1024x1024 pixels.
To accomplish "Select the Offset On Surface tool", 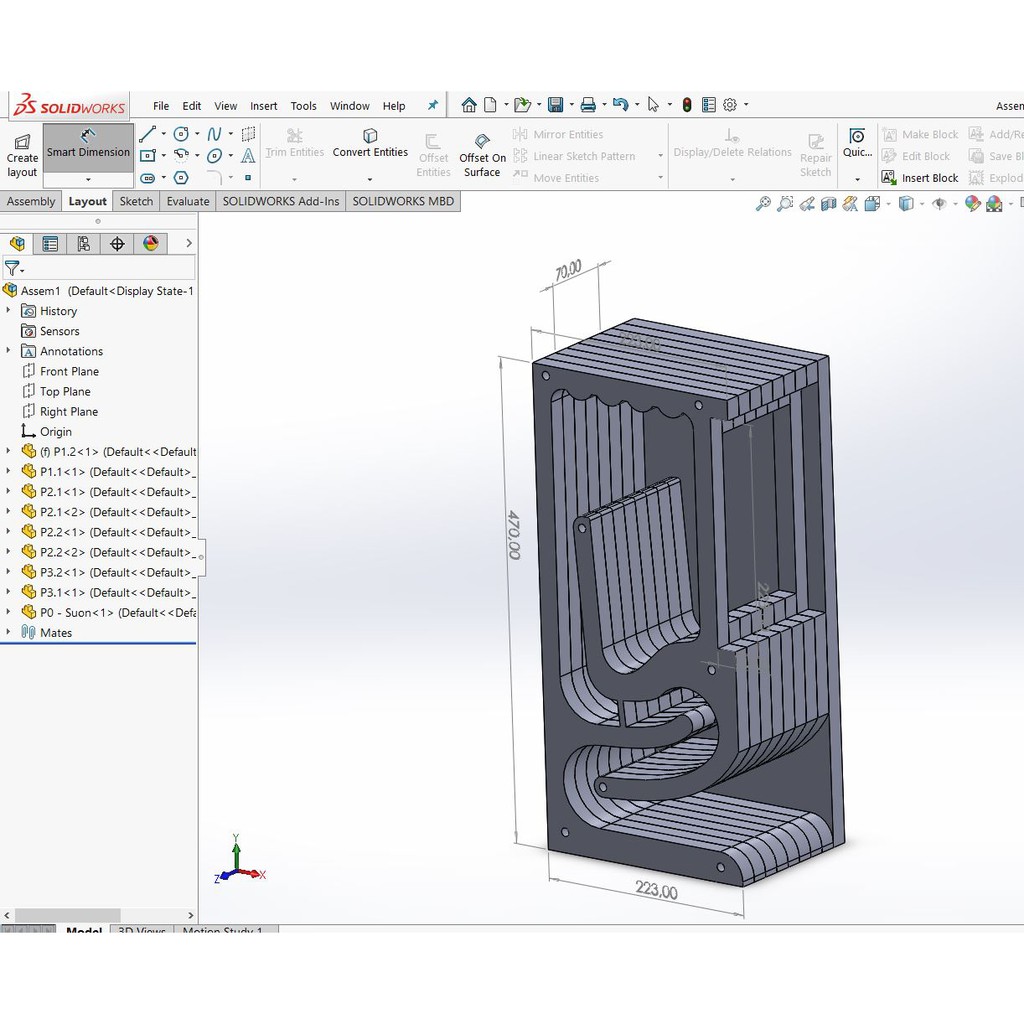I will click(482, 155).
